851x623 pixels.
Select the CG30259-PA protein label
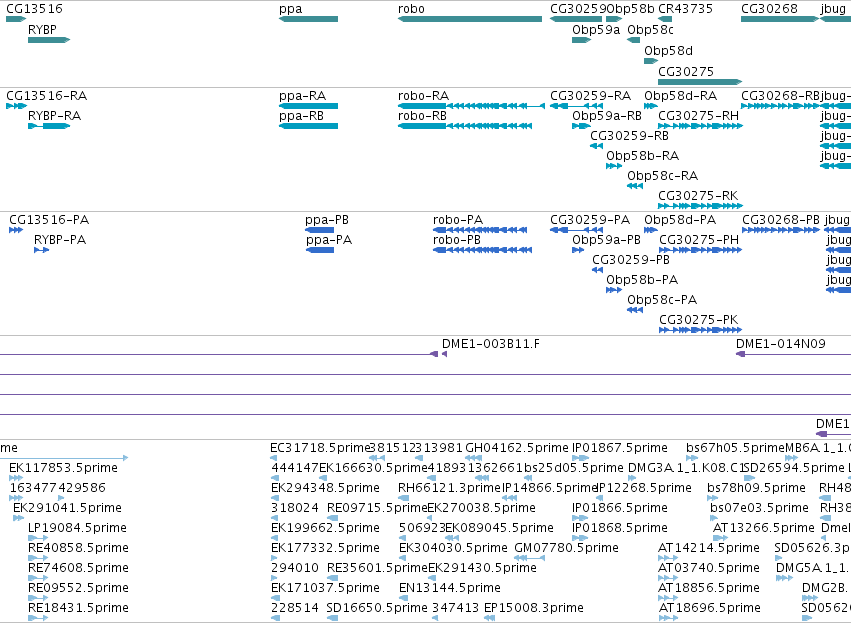pyautogui.click(x=590, y=220)
